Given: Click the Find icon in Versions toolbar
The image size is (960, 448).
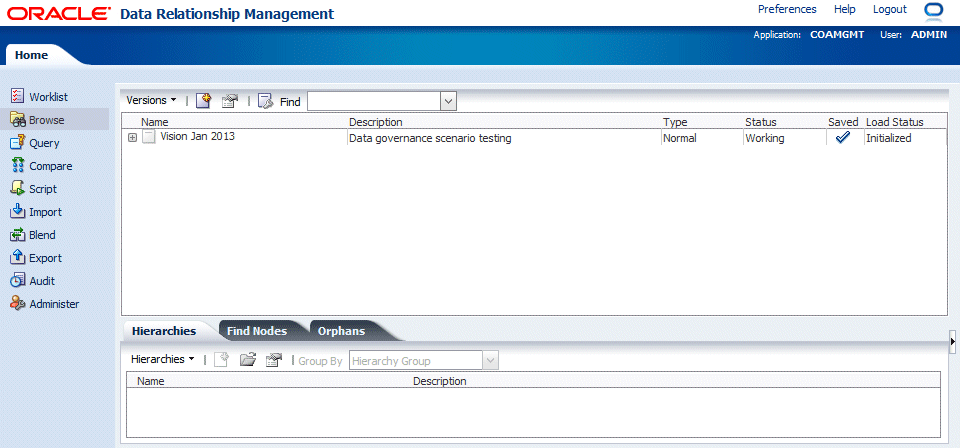Looking at the screenshot, I should tap(266, 102).
